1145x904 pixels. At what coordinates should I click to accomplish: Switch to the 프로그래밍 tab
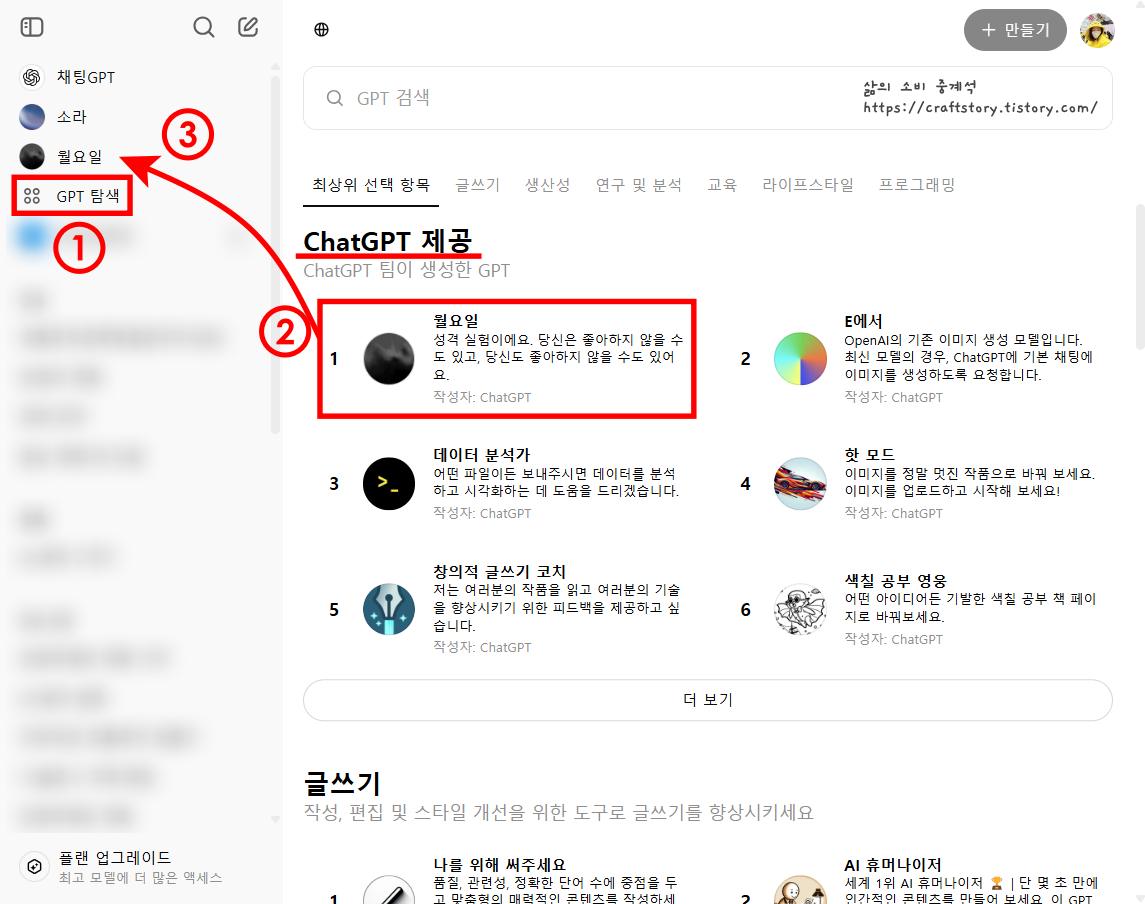pyautogui.click(x=917, y=185)
